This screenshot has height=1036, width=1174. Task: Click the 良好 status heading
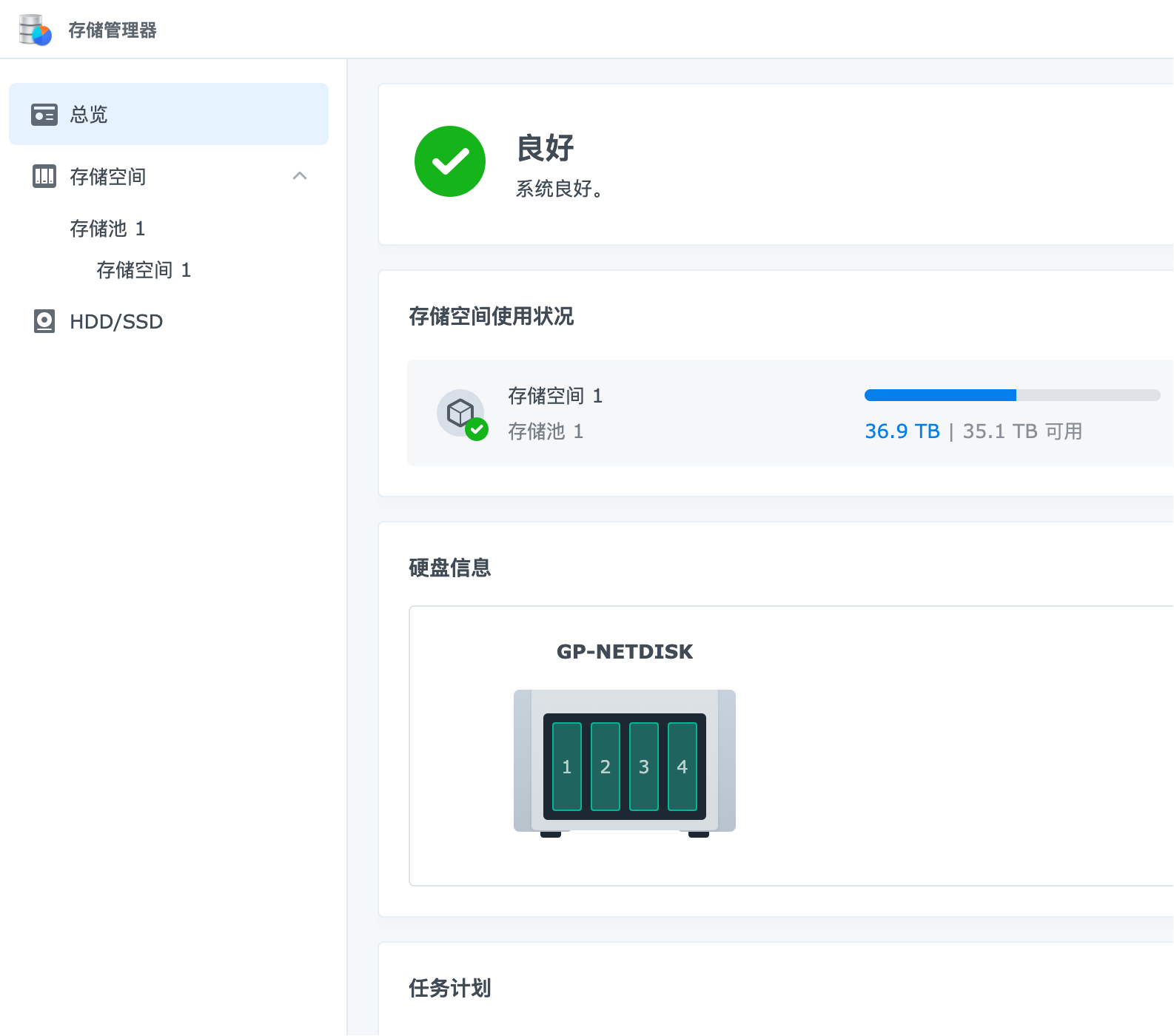[546, 148]
